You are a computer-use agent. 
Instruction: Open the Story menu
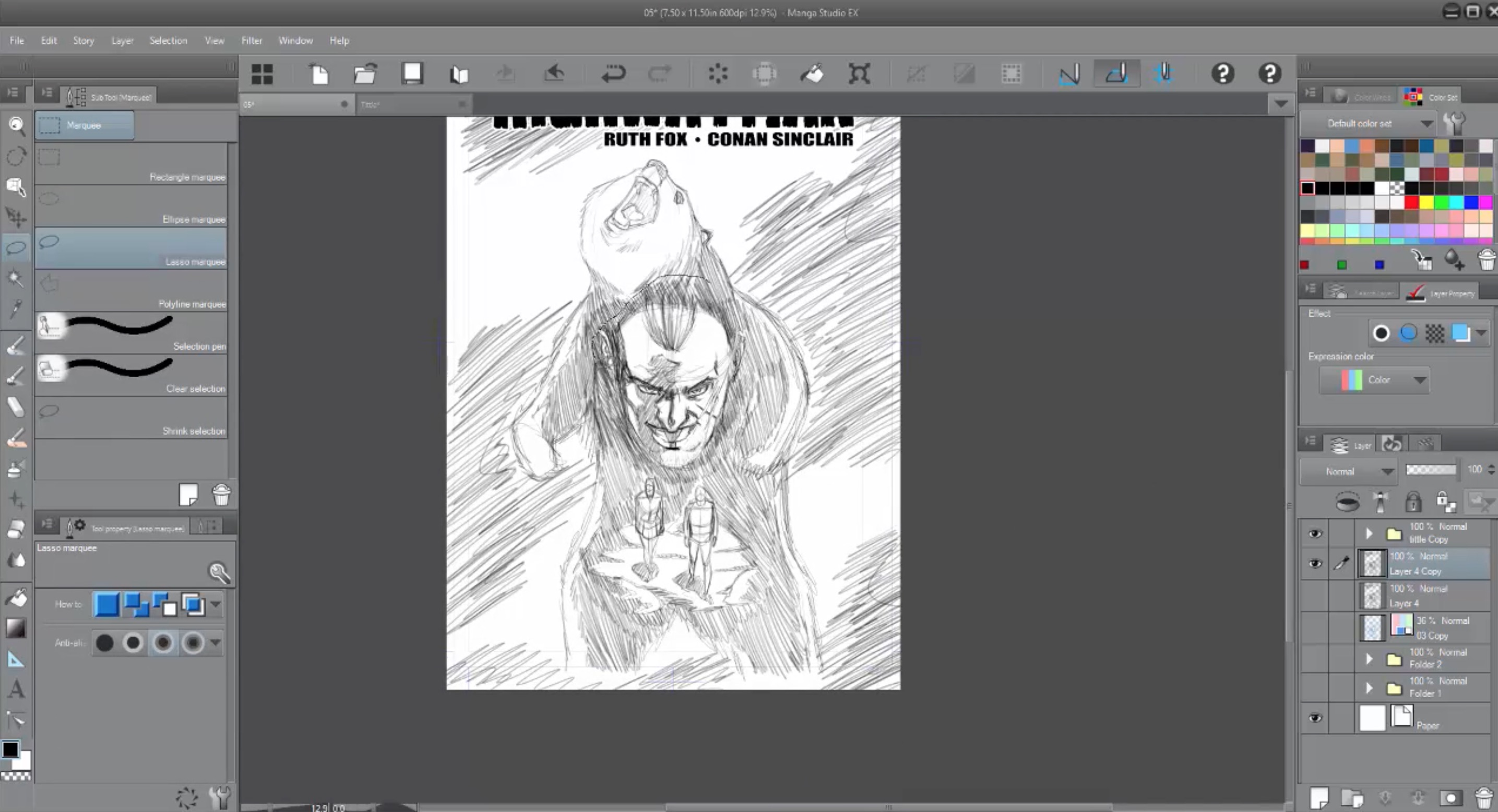(x=83, y=41)
